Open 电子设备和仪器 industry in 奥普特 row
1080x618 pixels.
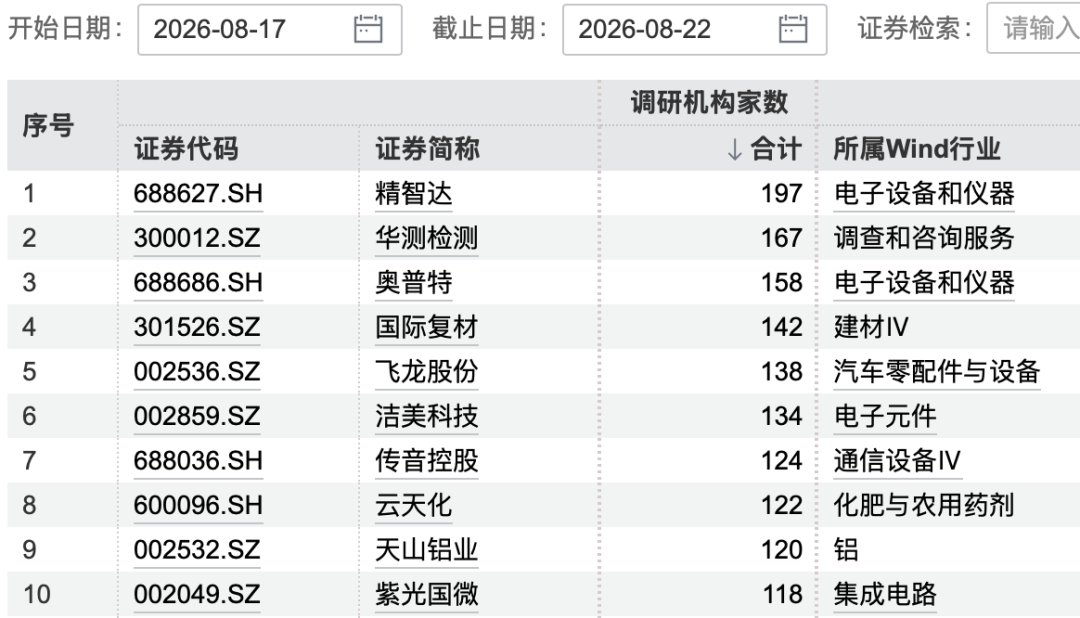[924, 282]
